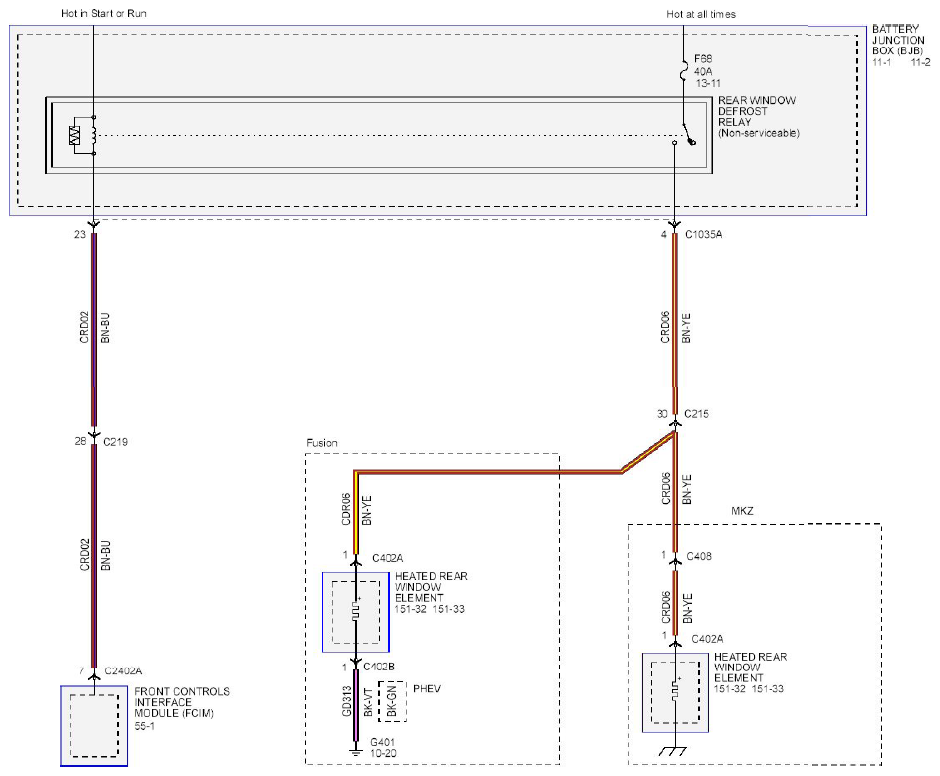Click the dashed 'BK-GN' wire color box
This screenshot has width=940, height=776.
point(393,701)
